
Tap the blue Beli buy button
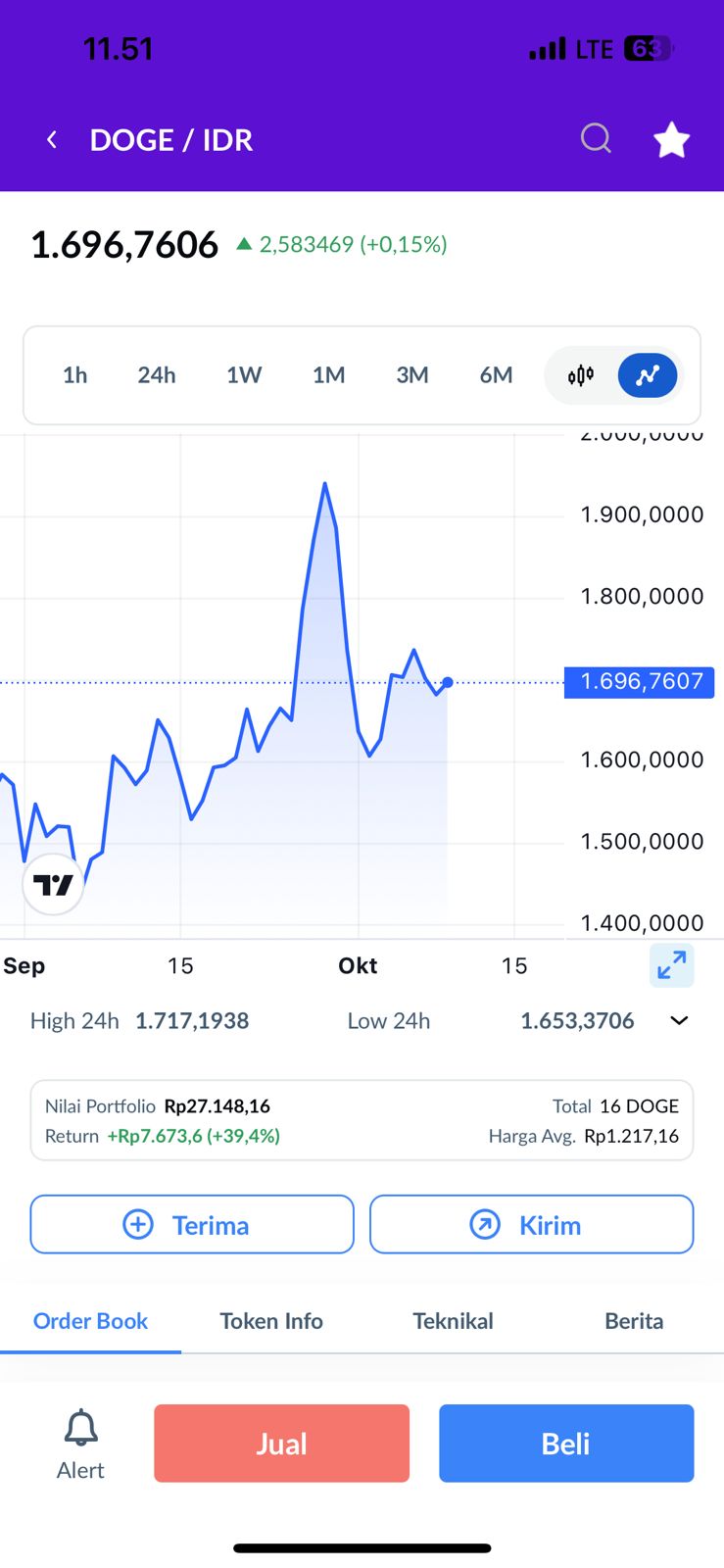pyautogui.click(x=566, y=1444)
